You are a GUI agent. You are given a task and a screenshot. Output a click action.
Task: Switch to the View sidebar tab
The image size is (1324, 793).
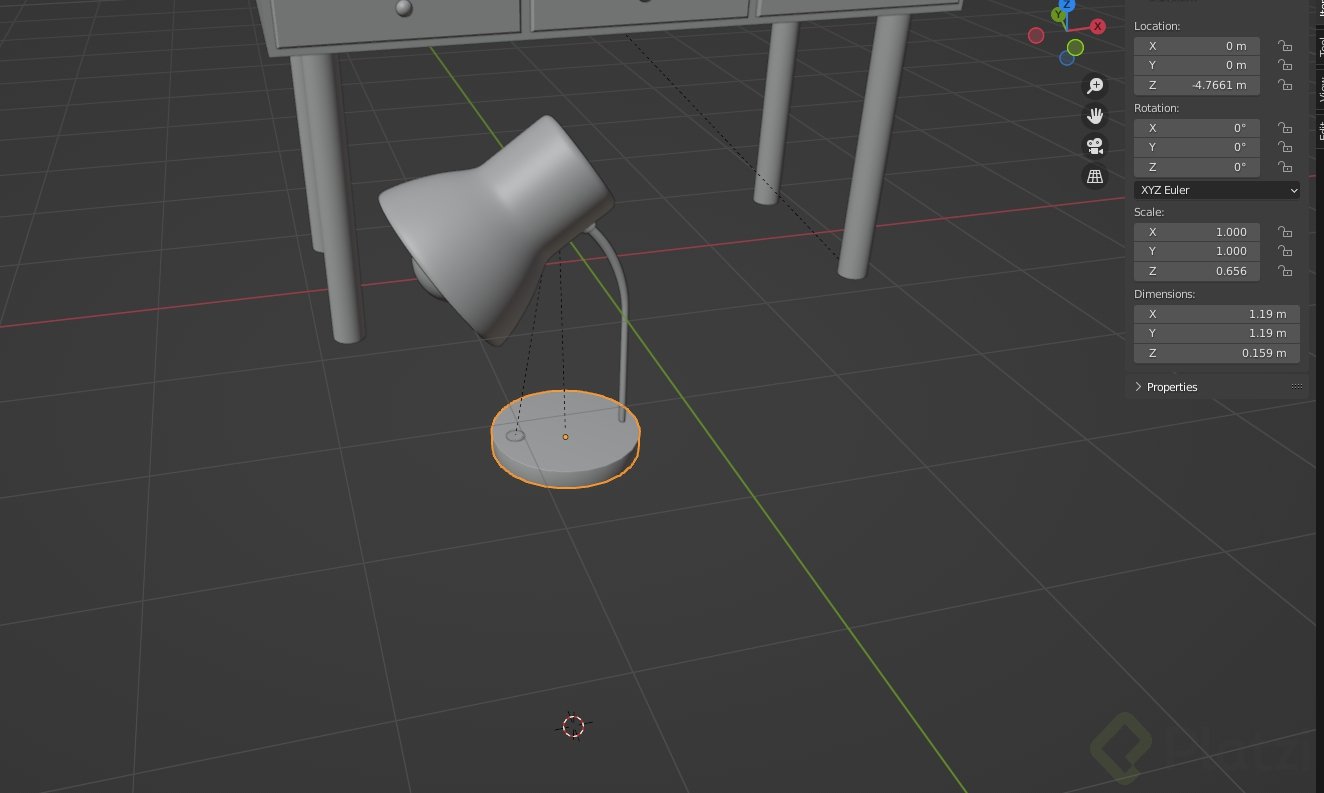point(1320,89)
